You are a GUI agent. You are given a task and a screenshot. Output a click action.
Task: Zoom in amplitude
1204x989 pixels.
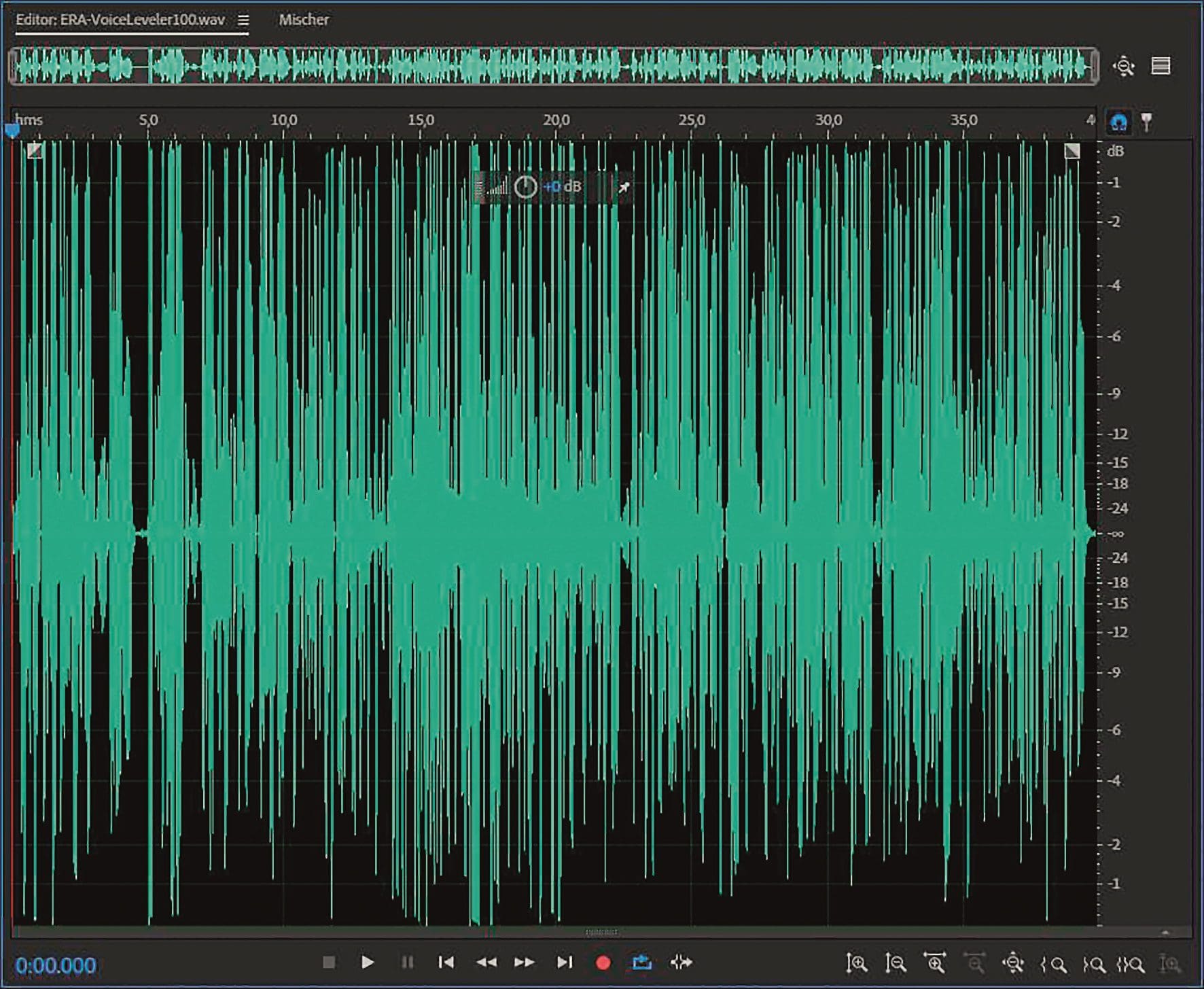[x=857, y=962]
